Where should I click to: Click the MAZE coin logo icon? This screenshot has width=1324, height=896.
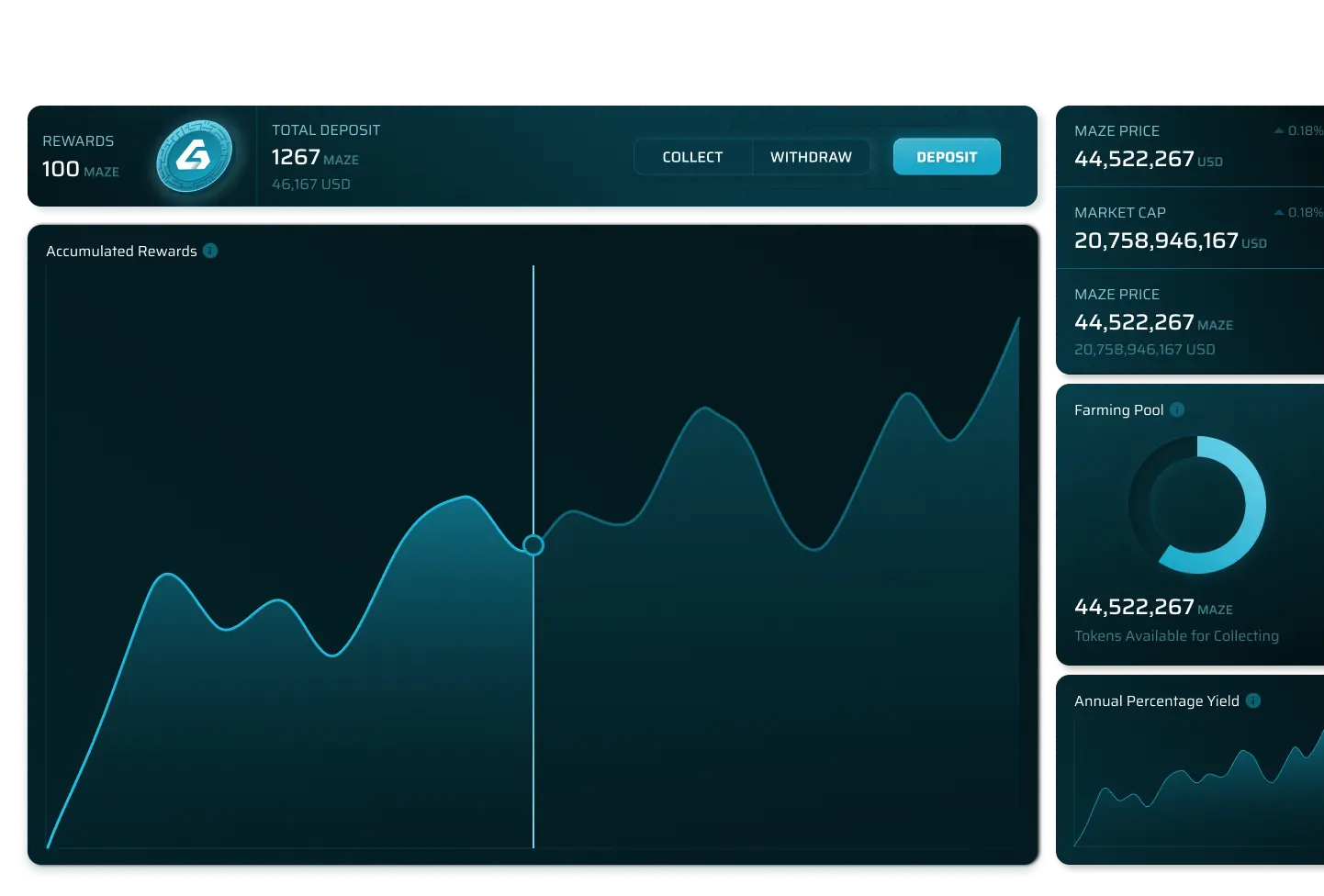click(194, 157)
